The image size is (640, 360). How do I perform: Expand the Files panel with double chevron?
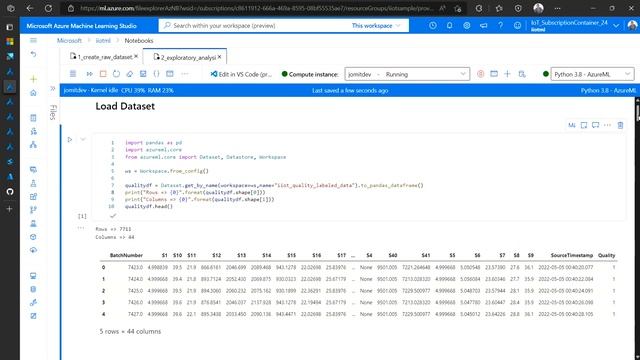[53, 88]
